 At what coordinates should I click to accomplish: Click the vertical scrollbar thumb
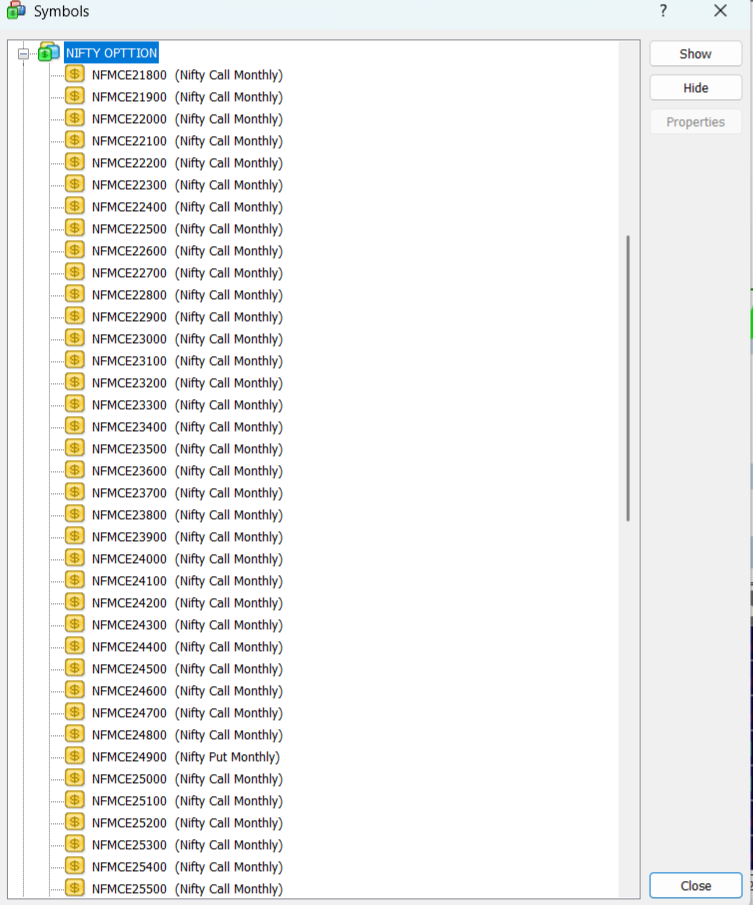[628, 378]
